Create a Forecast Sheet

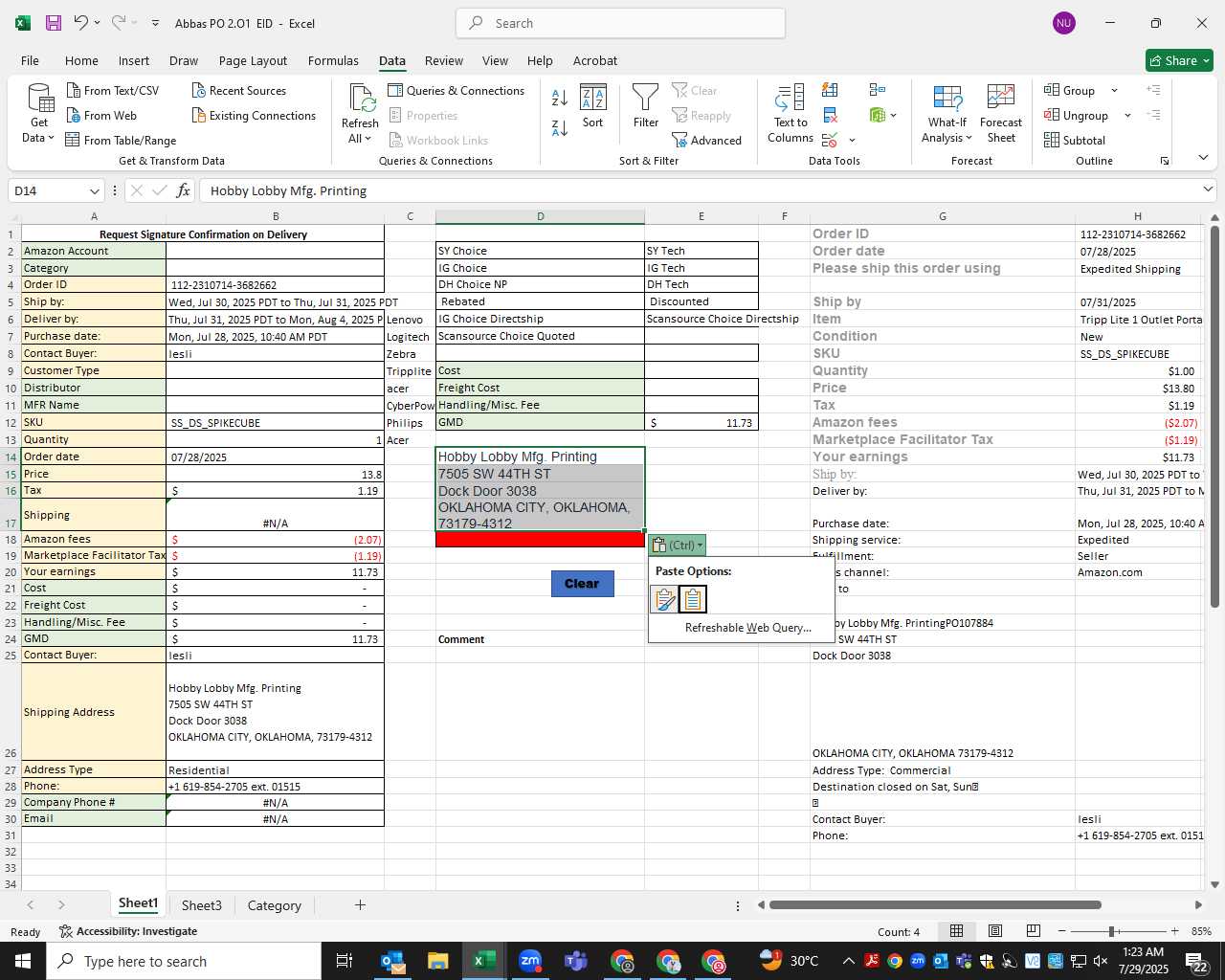click(1001, 114)
